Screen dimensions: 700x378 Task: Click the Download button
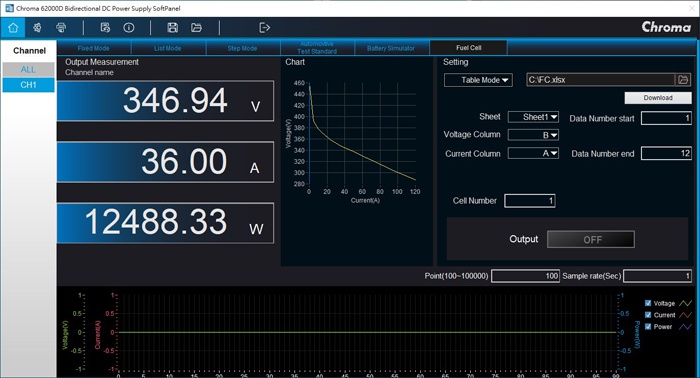658,98
